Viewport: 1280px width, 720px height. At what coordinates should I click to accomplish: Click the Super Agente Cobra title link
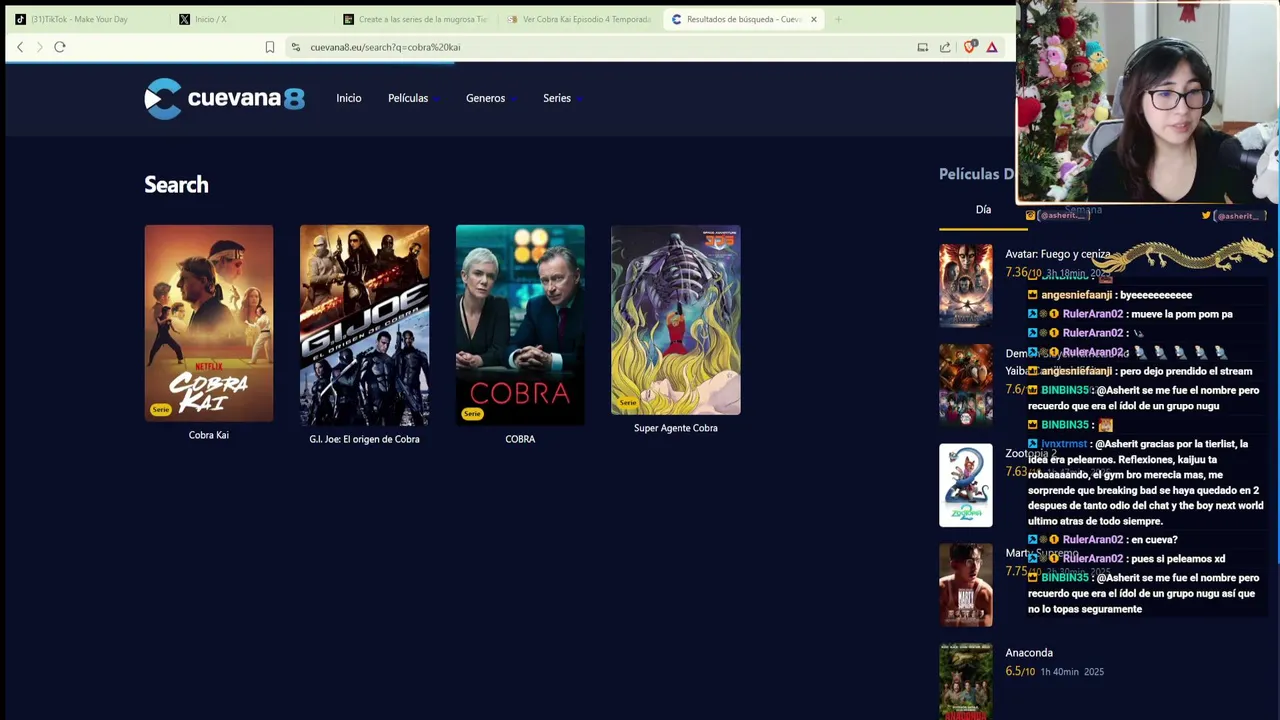point(676,428)
